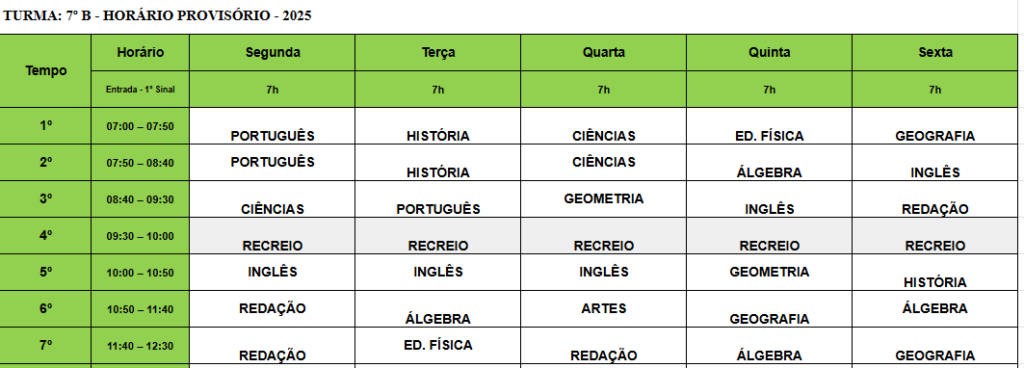Click the Horário header cell
1024x368 pixels.
tap(140, 53)
